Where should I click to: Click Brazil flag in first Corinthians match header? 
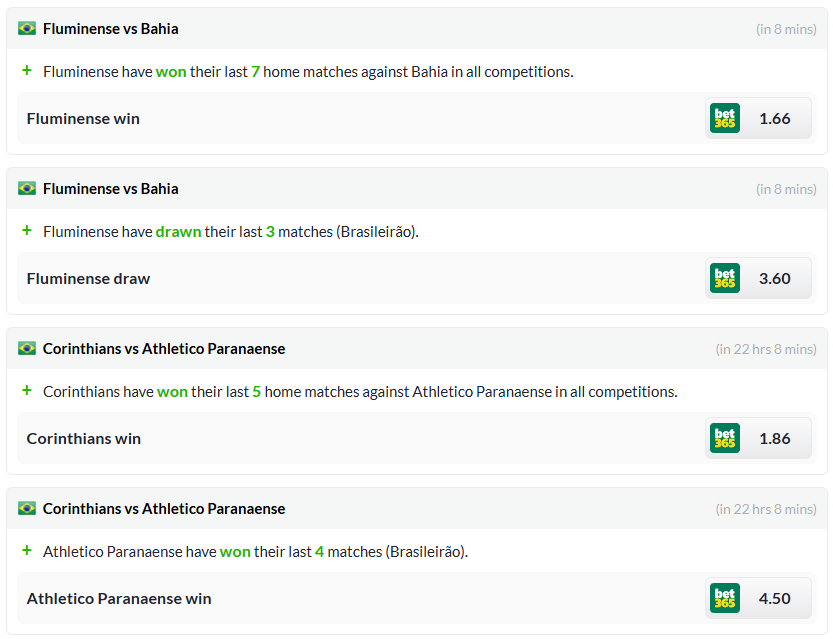(x=27, y=348)
